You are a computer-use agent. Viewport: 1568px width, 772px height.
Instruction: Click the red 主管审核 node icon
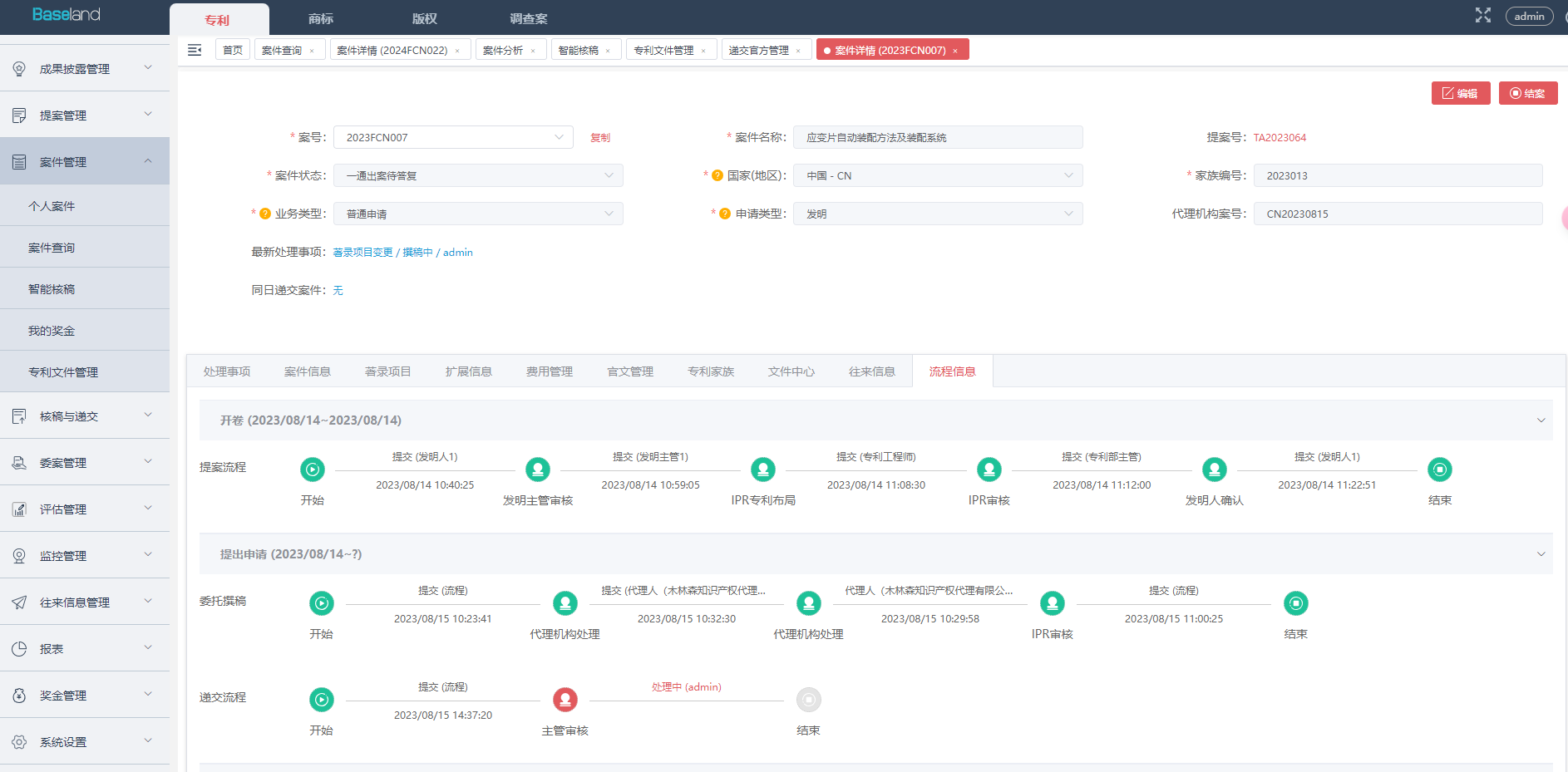pyautogui.click(x=565, y=700)
